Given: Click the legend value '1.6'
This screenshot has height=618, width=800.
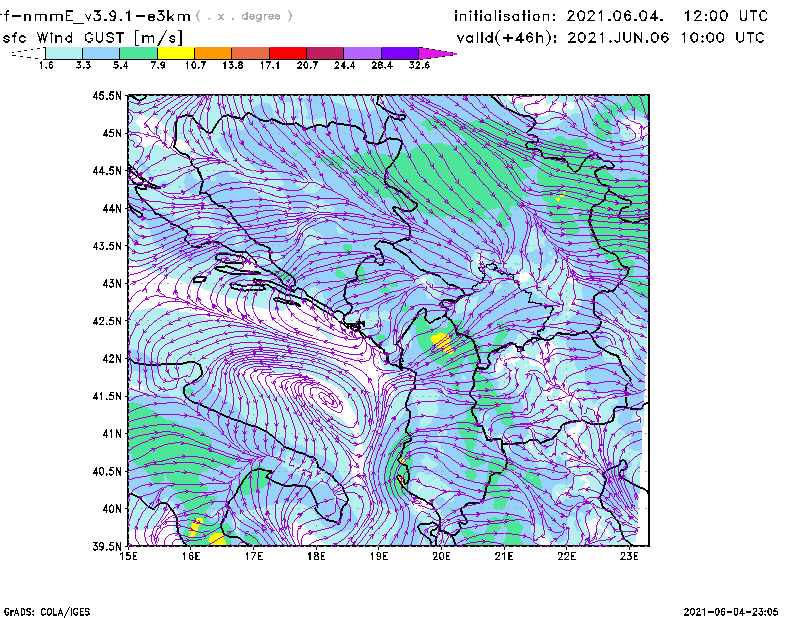Looking at the screenshot, I should click(46, 65).
